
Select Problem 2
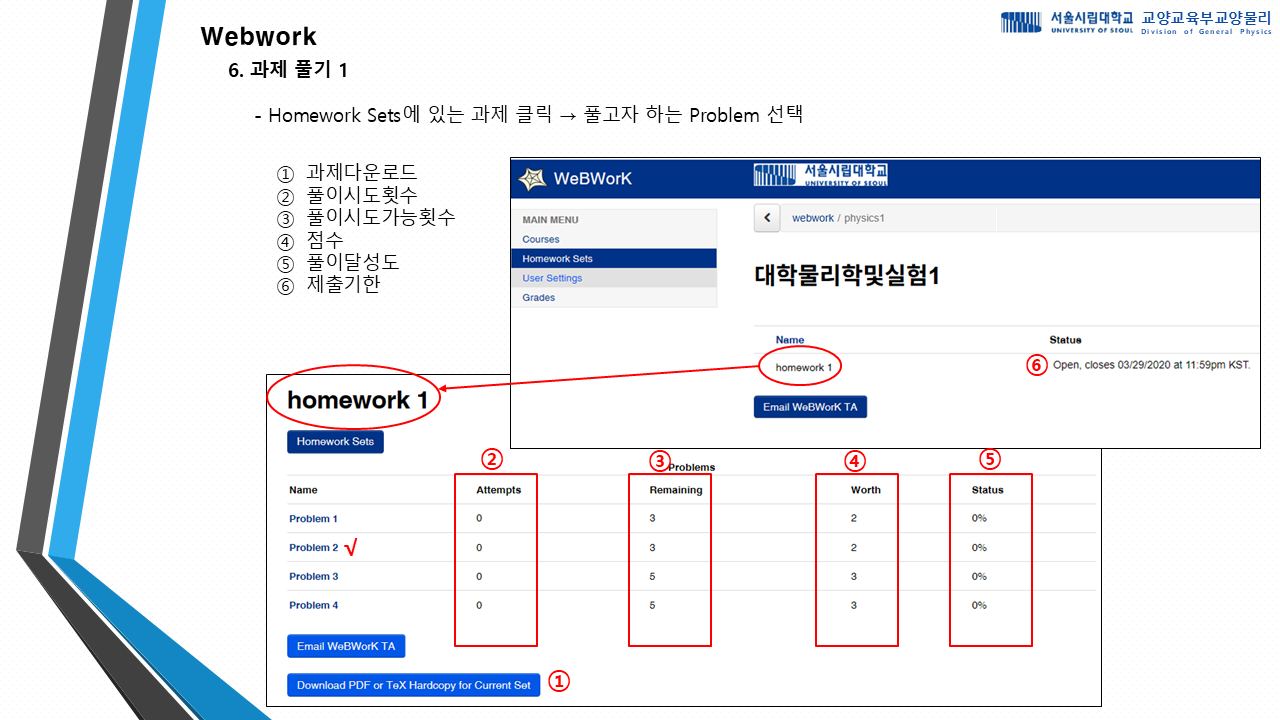click(x=313, y=547)
